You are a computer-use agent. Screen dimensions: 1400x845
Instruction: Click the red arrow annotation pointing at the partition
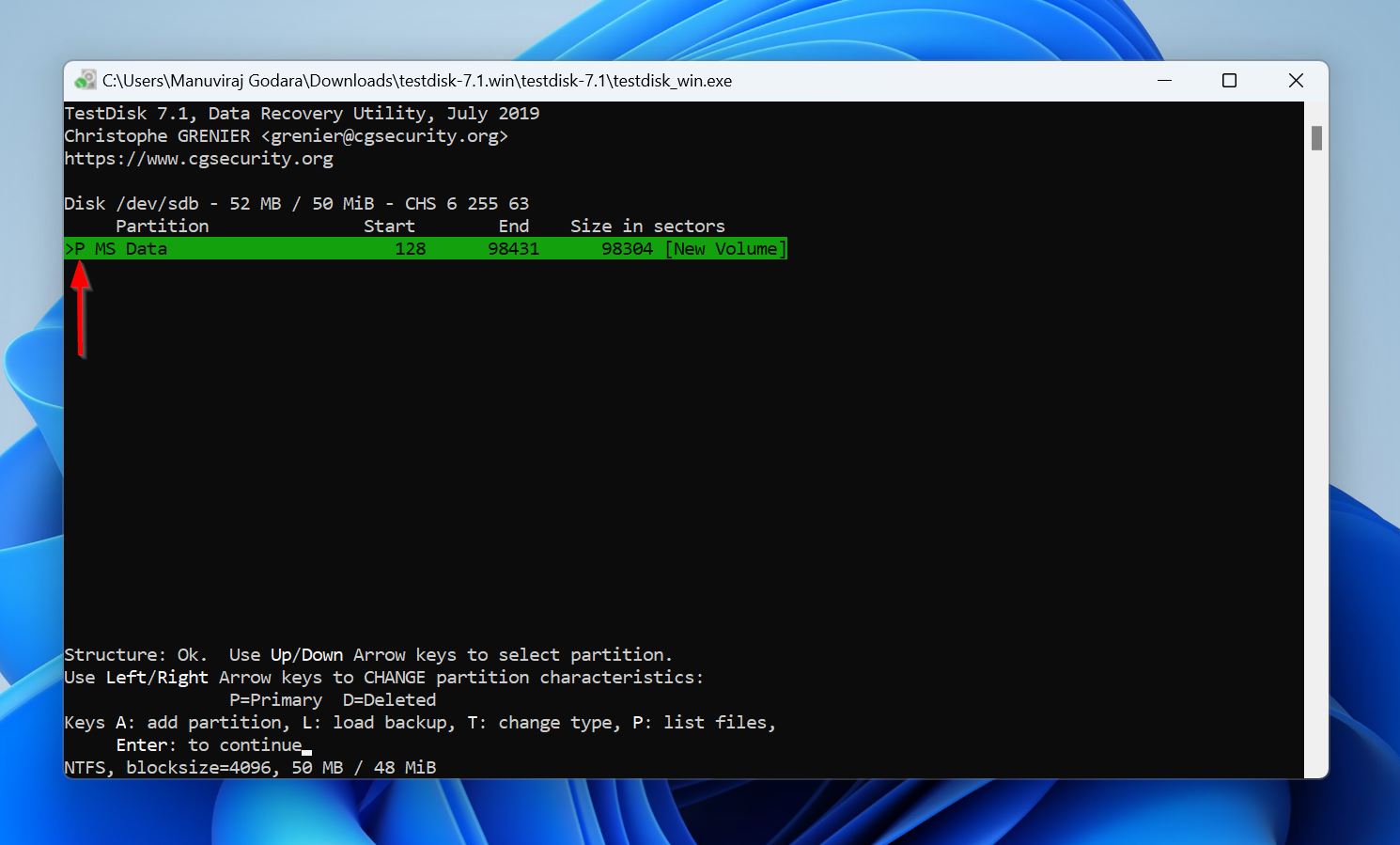[x=82, y=310]
